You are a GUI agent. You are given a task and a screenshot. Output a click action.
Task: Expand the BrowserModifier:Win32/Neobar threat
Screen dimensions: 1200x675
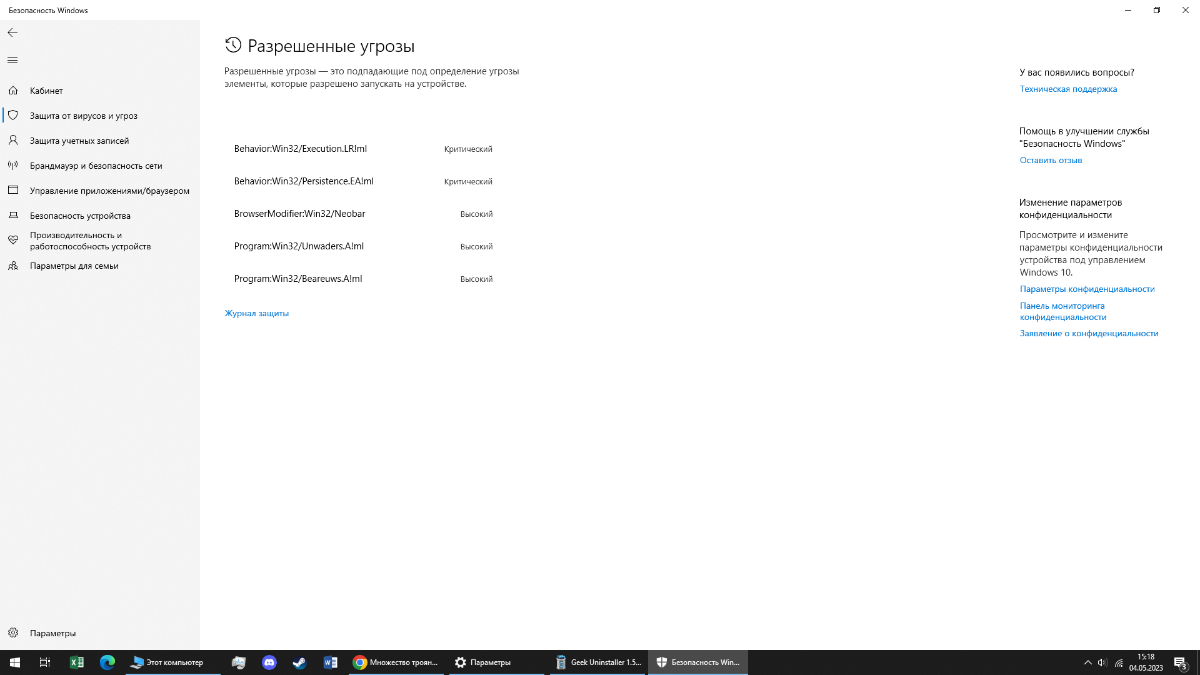pos(363,214)
